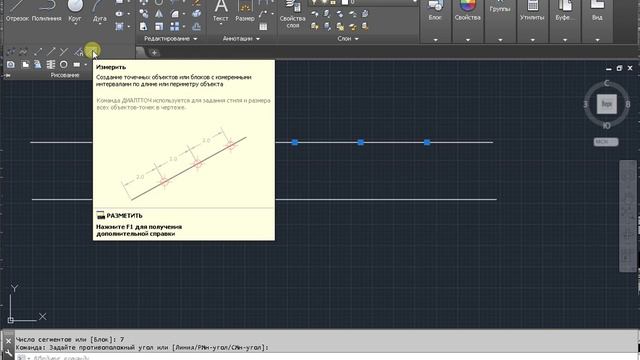Choose the Spline CV tool in Рисование

coord(24,52)
